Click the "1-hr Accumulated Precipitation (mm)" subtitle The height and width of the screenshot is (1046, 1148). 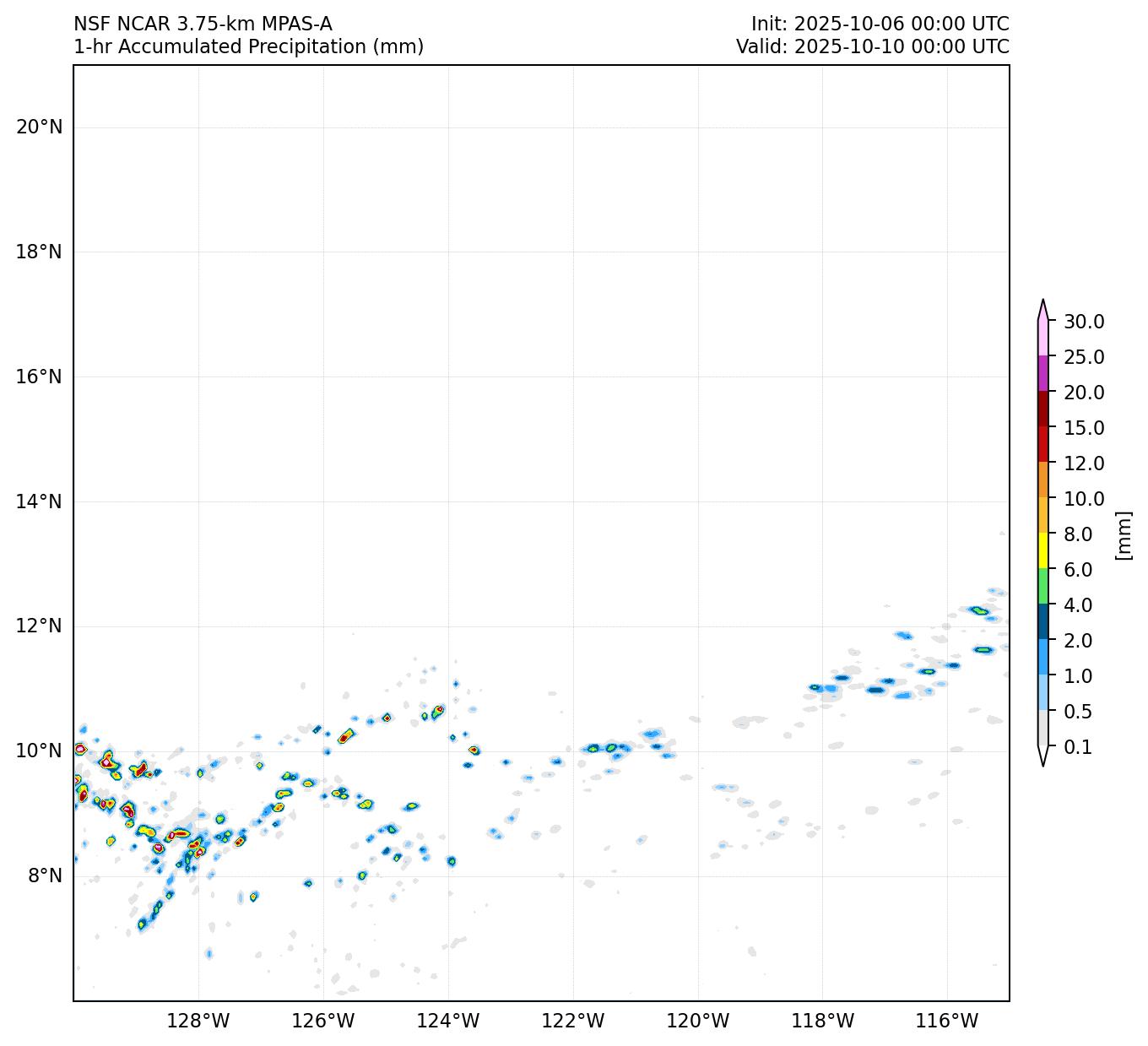coord(248,47)
